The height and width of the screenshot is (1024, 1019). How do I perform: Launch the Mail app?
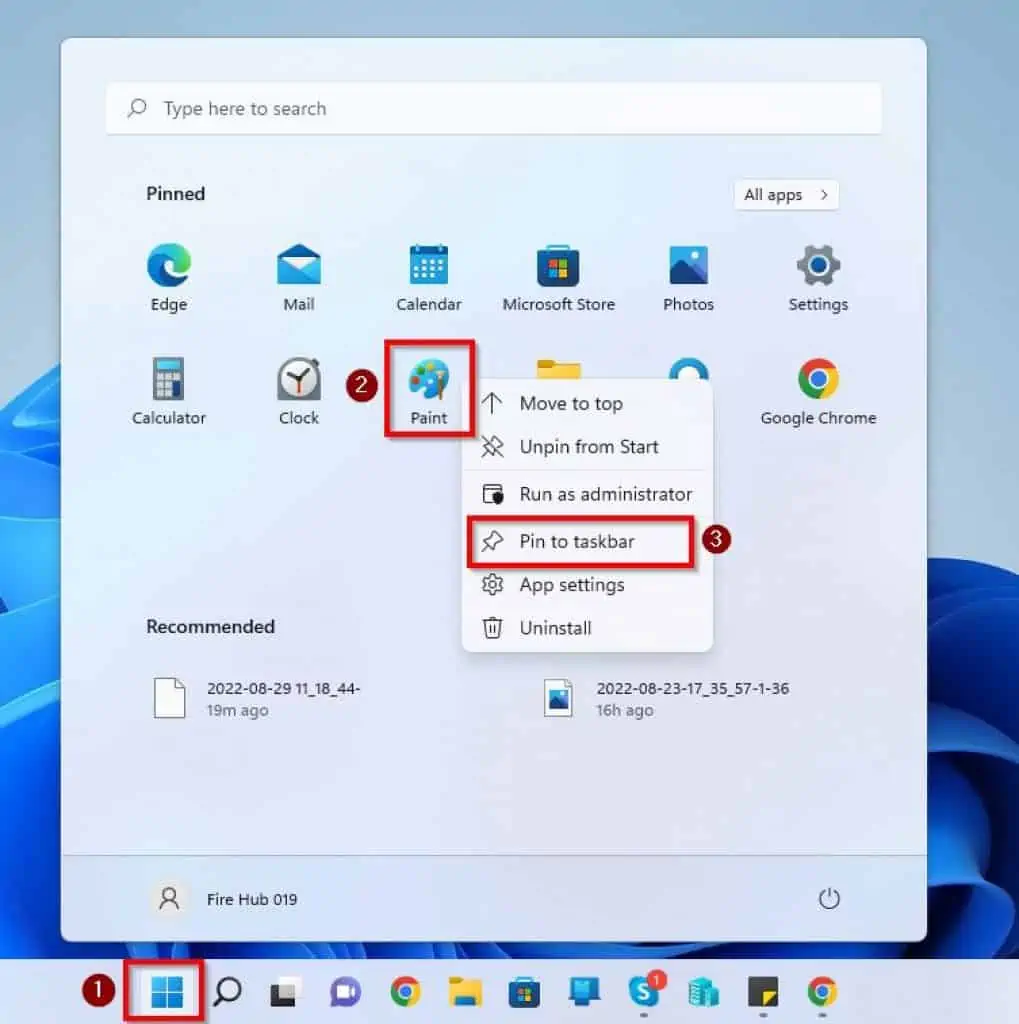pyautogui.click(x=297, y=267)
